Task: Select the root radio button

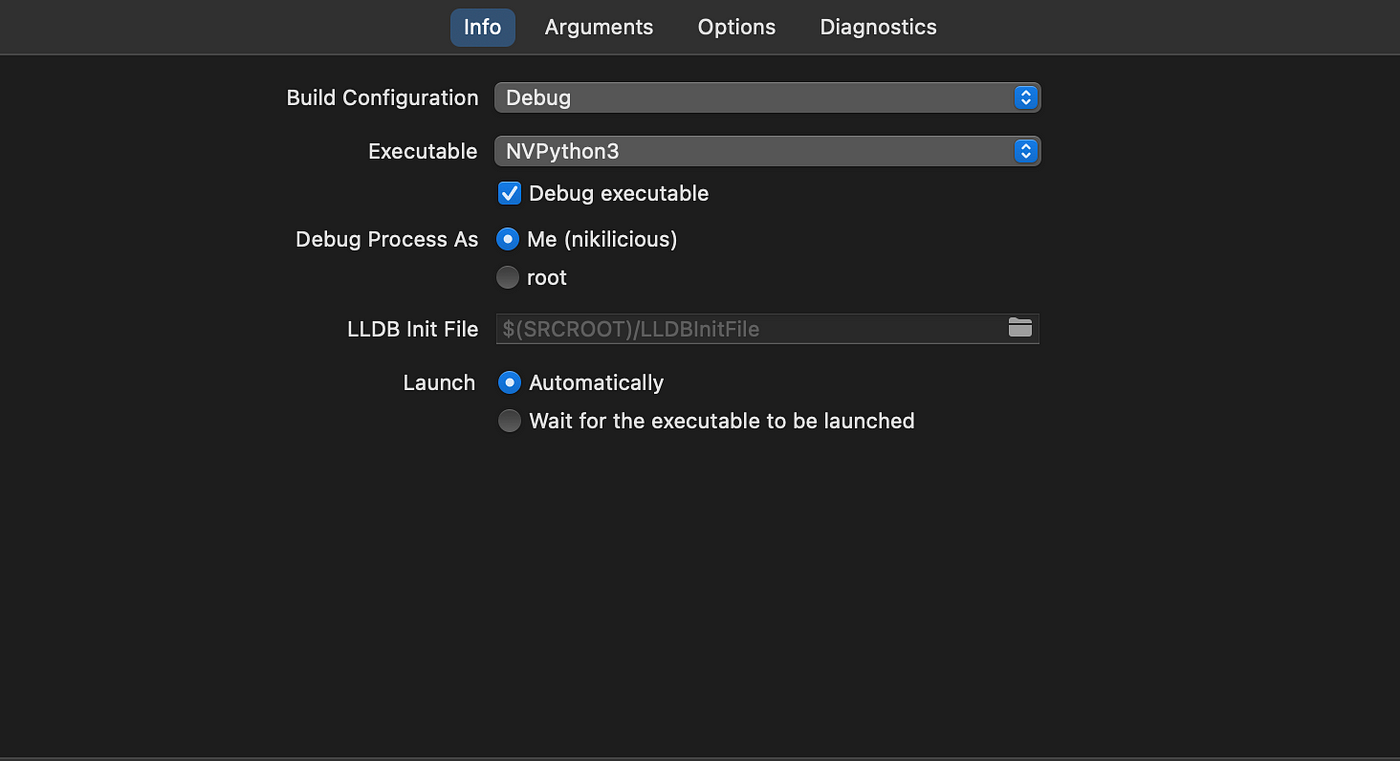Action: click(508, 277)
